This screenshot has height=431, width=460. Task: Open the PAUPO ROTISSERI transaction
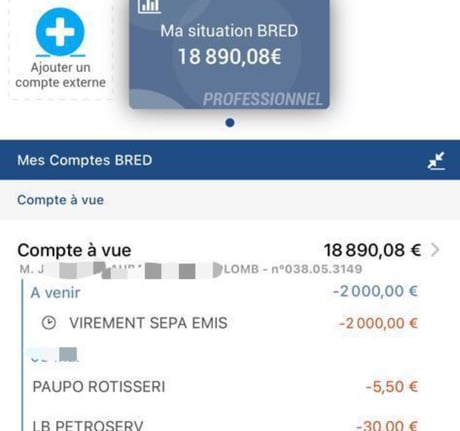tap(225, 387)
